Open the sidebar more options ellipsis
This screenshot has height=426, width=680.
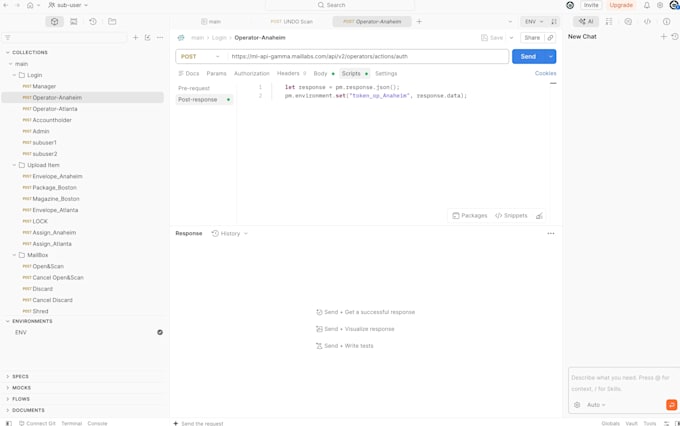(x=160, y=38)
